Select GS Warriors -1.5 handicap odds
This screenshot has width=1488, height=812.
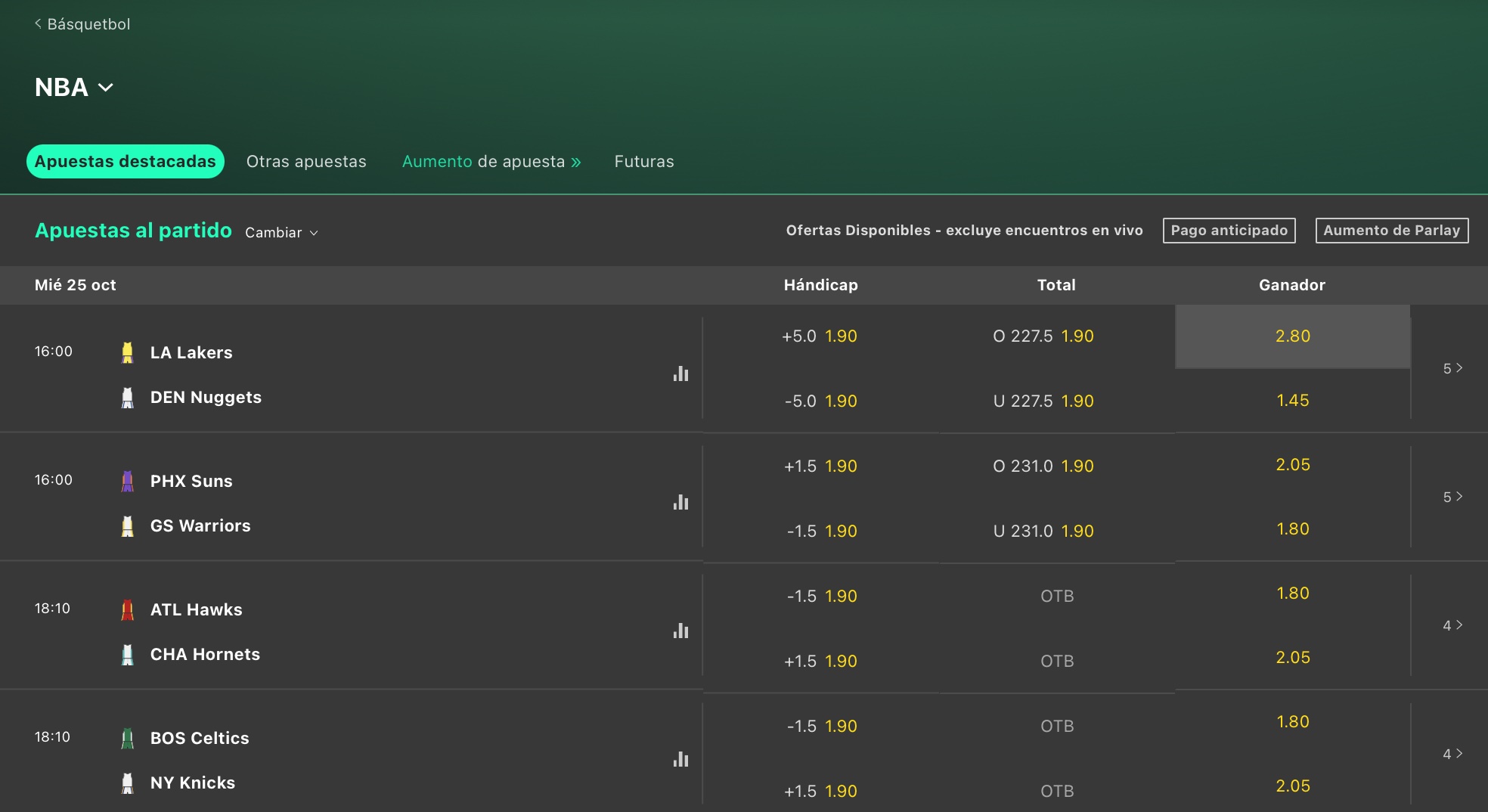820,532
